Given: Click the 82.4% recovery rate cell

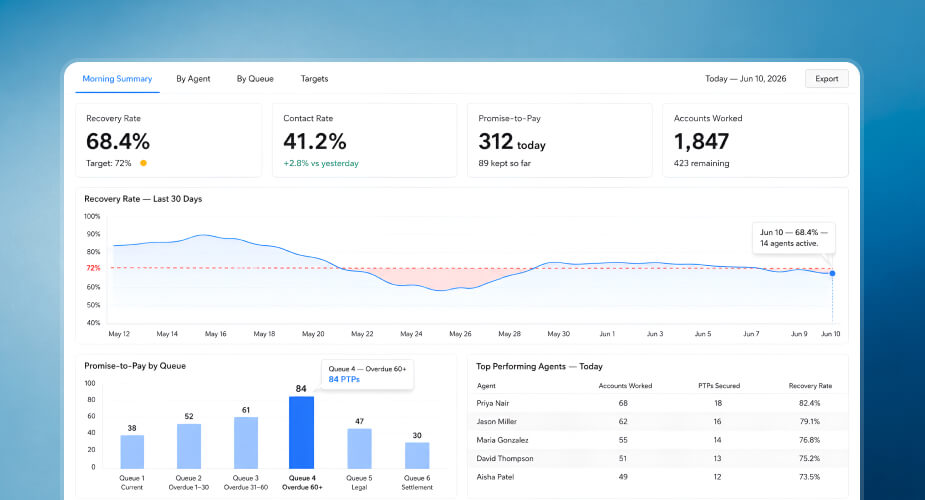Looking at the screenshot, I should [x=809, y=403].
